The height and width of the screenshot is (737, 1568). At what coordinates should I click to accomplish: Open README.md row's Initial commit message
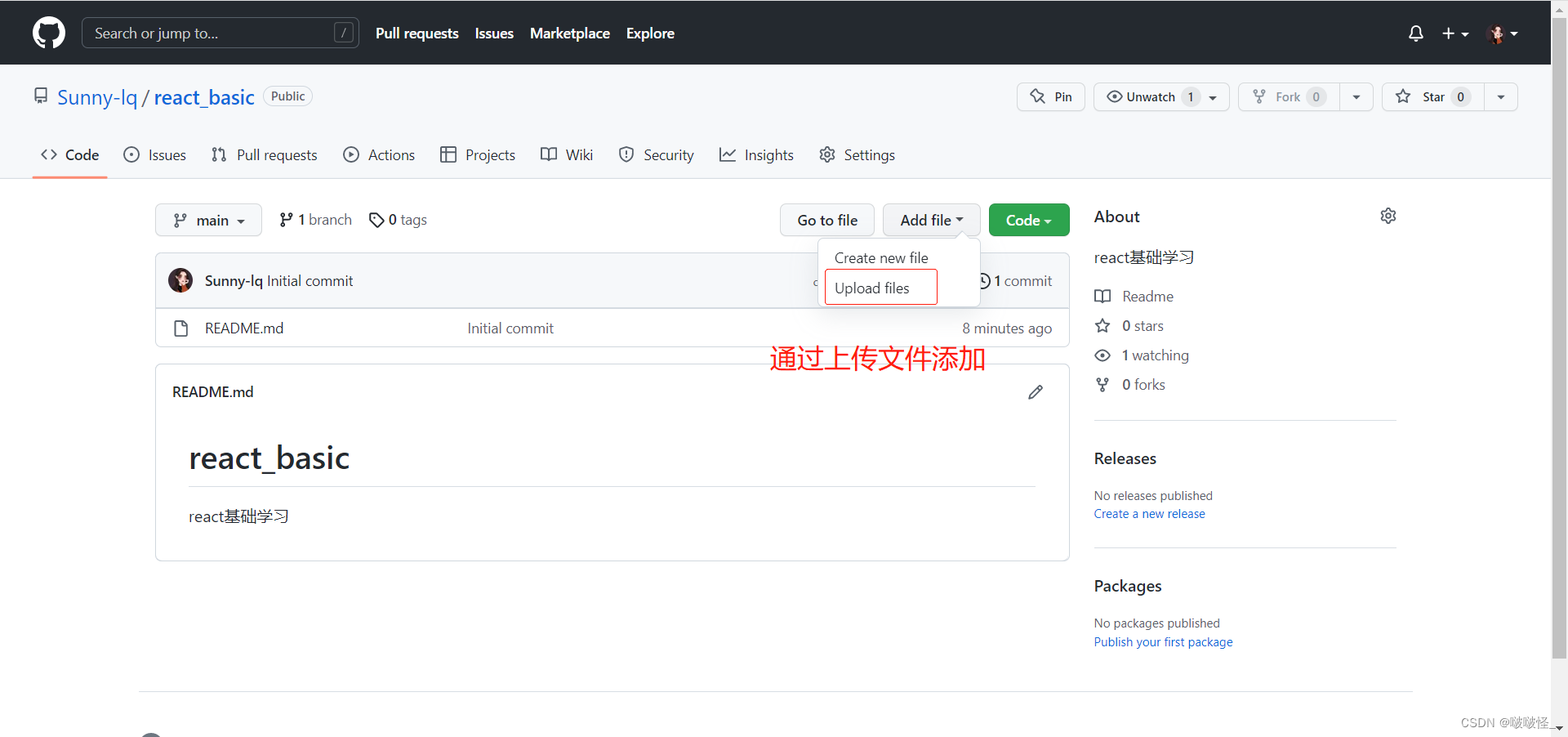point(510,328)
